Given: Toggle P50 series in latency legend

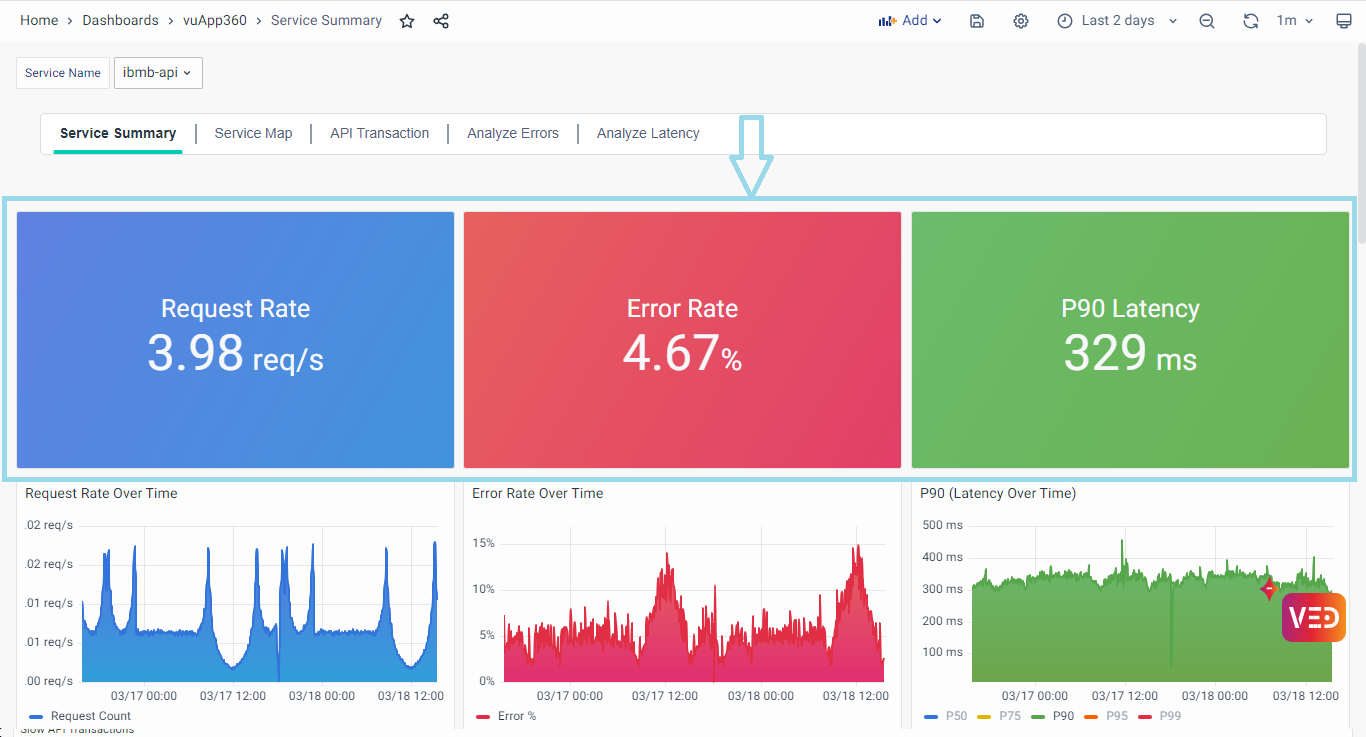Looking at the screenshot, I should click(x=945, y=716).
